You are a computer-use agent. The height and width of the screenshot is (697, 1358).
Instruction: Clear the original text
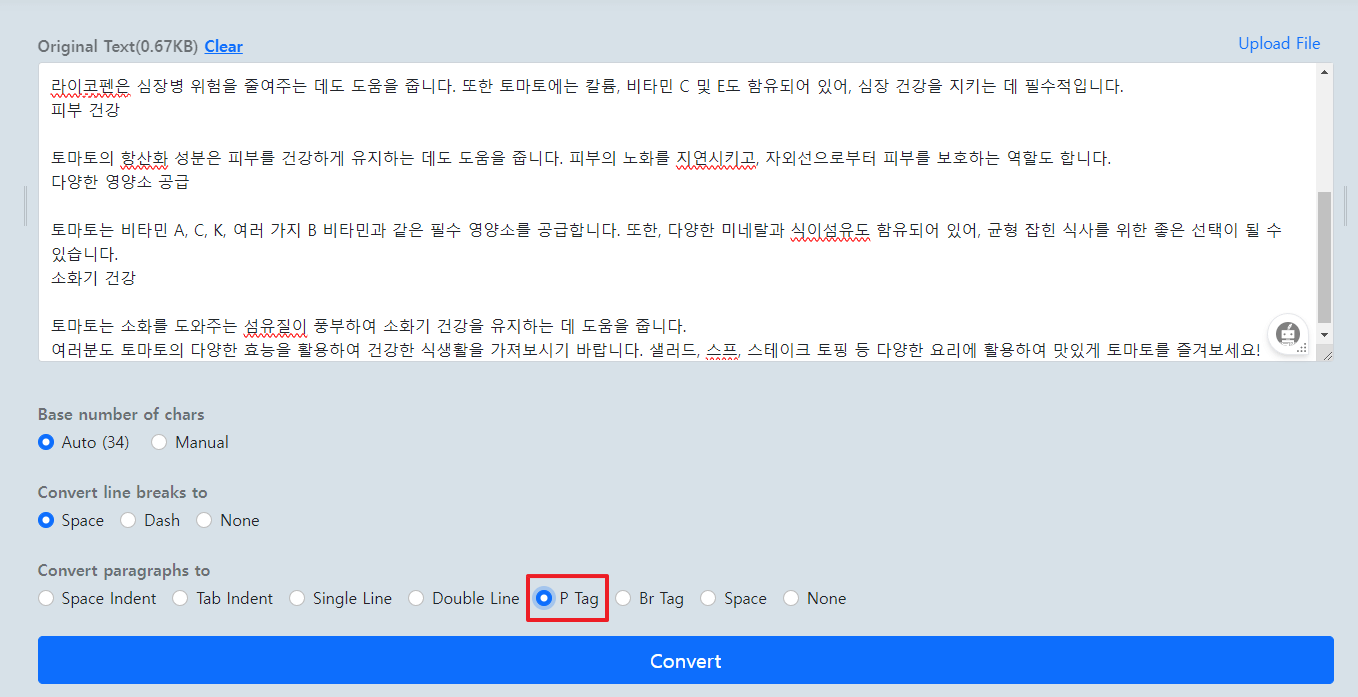(x=223, y=46)
